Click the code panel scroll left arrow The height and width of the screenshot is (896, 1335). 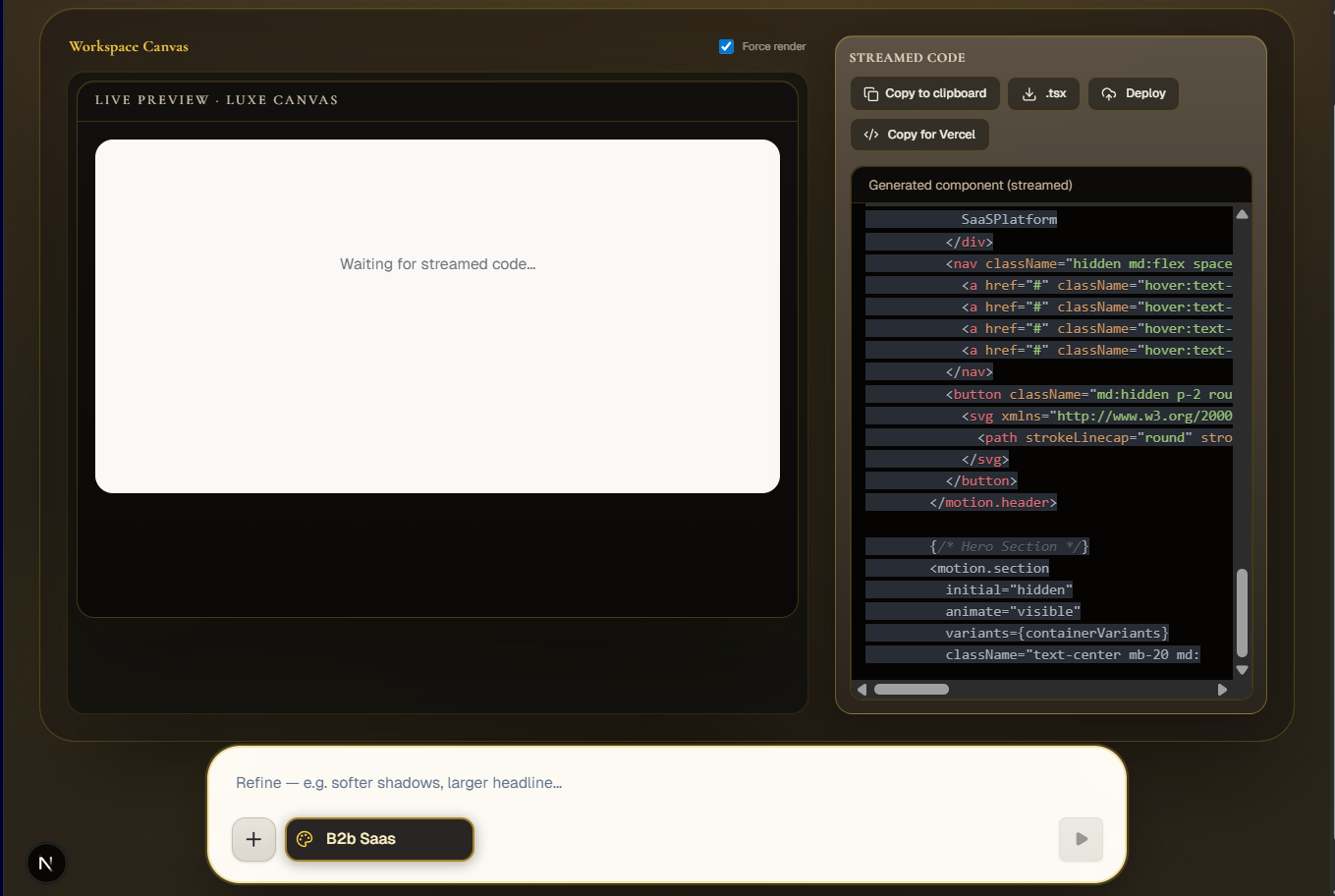click(x=862, y=690)
